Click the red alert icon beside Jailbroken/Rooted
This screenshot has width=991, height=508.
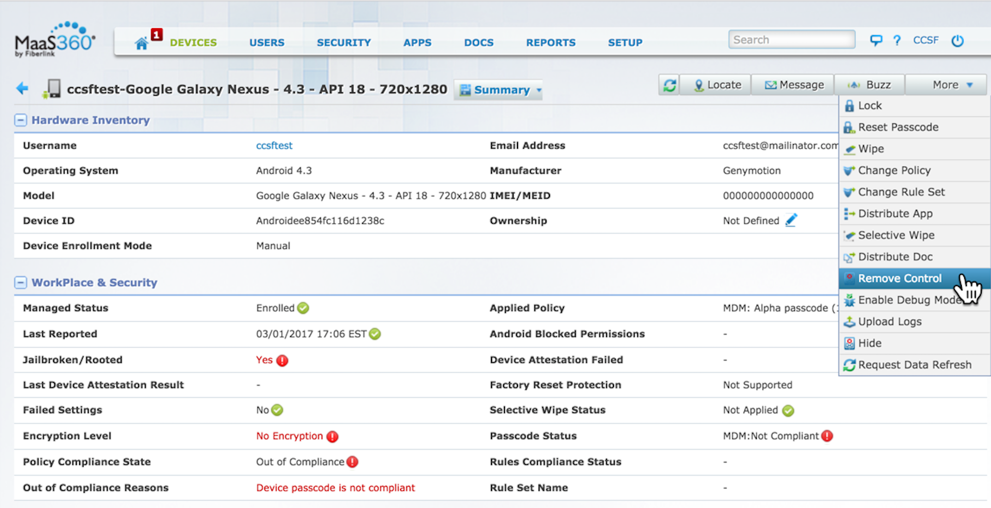pyautogui.click(x=282, y=360)
